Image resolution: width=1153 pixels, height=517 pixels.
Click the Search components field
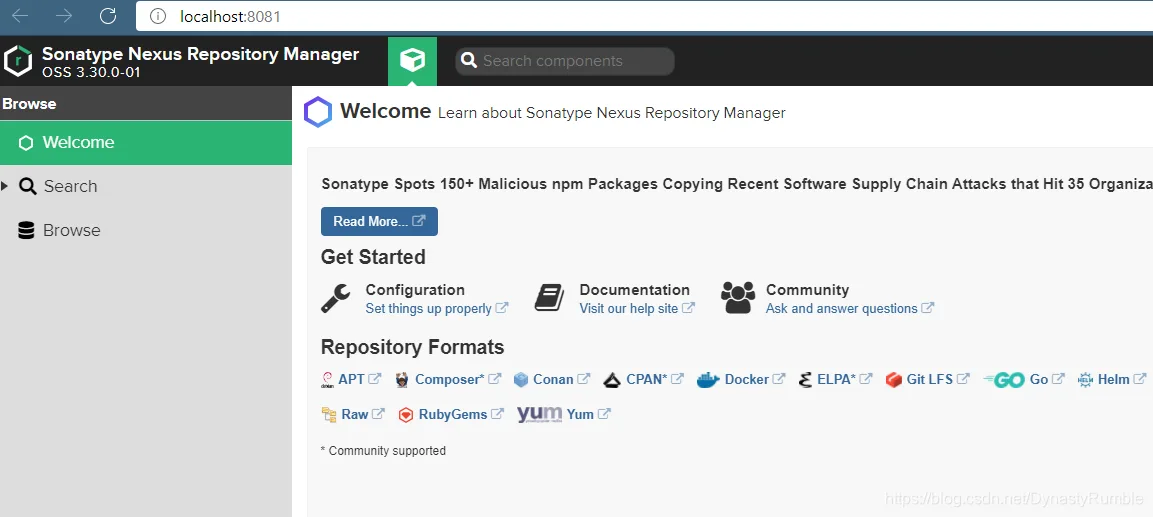pyautogui.click(x=564, y=61)
